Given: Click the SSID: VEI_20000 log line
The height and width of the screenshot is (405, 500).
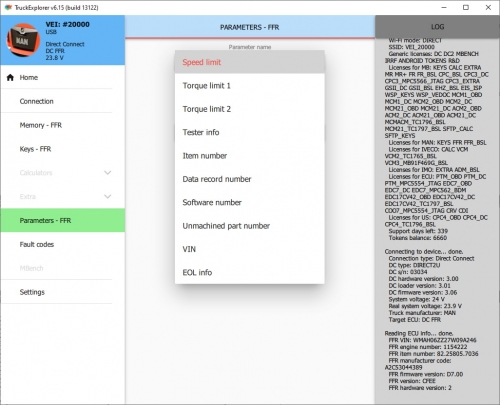Looking at the screenshot, I should click(x=411, y=47).
